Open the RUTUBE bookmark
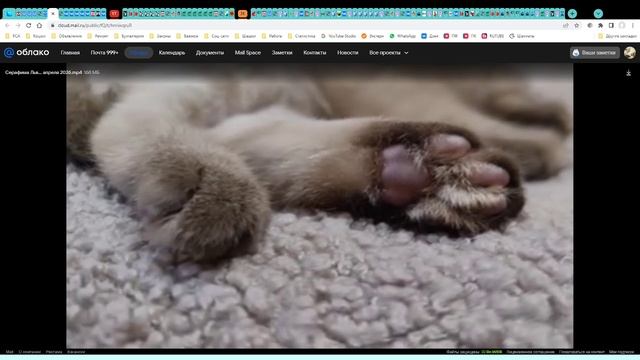This screenshot has height=360, width=640. 493,36
